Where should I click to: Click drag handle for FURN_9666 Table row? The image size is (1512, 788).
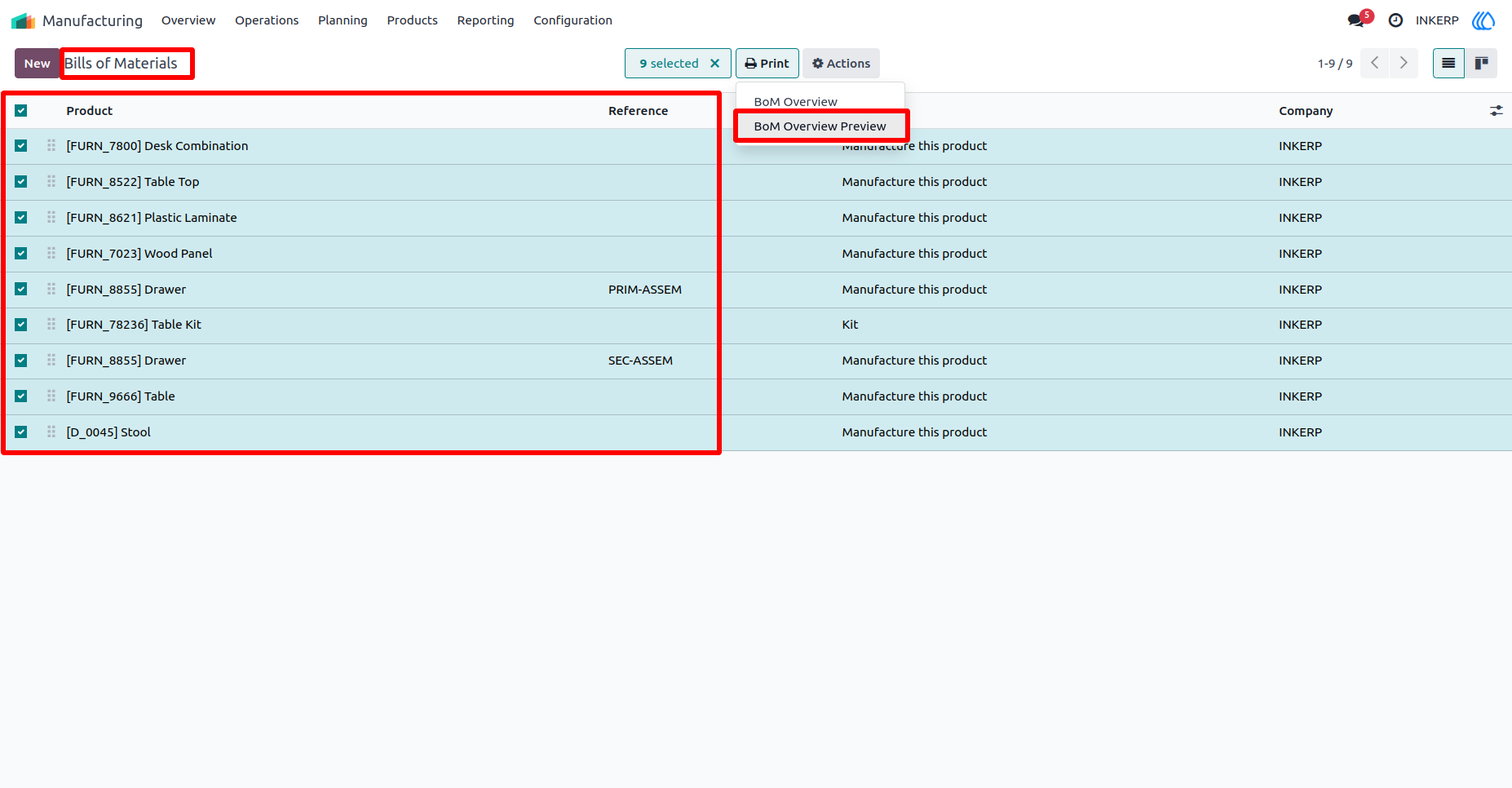[51, 396]
